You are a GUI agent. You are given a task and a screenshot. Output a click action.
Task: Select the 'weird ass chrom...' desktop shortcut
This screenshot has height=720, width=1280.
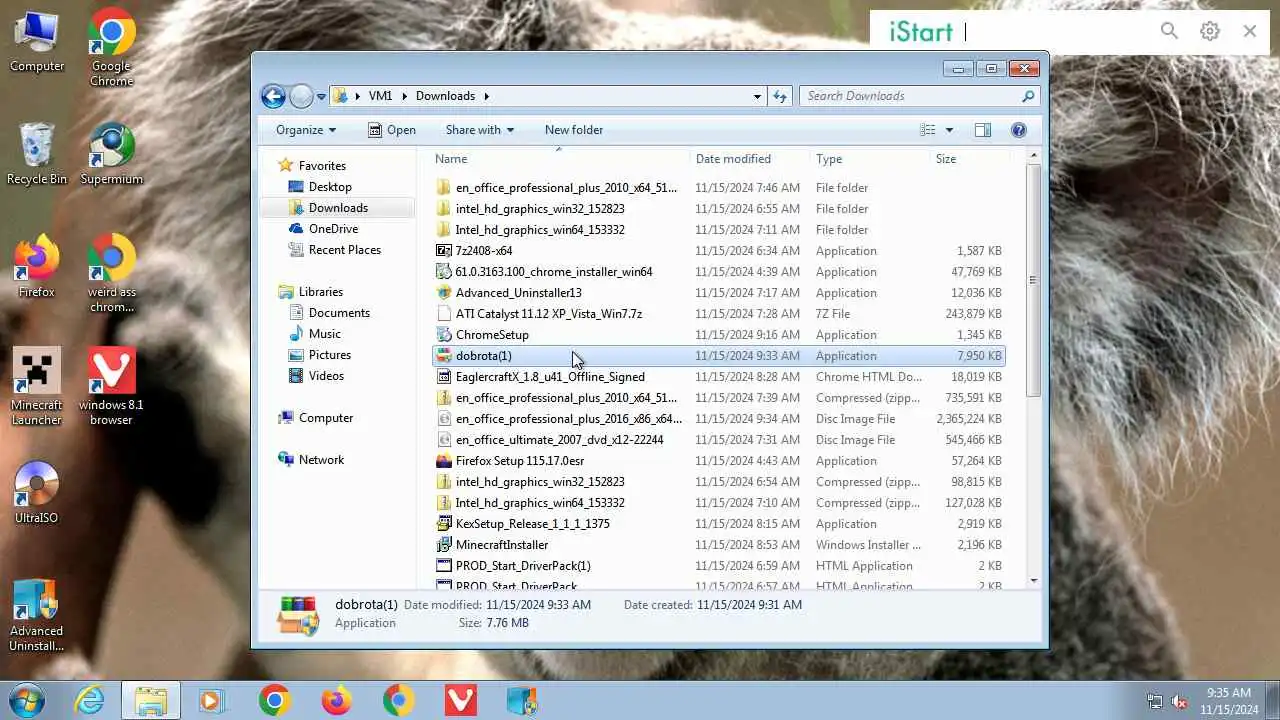coord(111,274)
